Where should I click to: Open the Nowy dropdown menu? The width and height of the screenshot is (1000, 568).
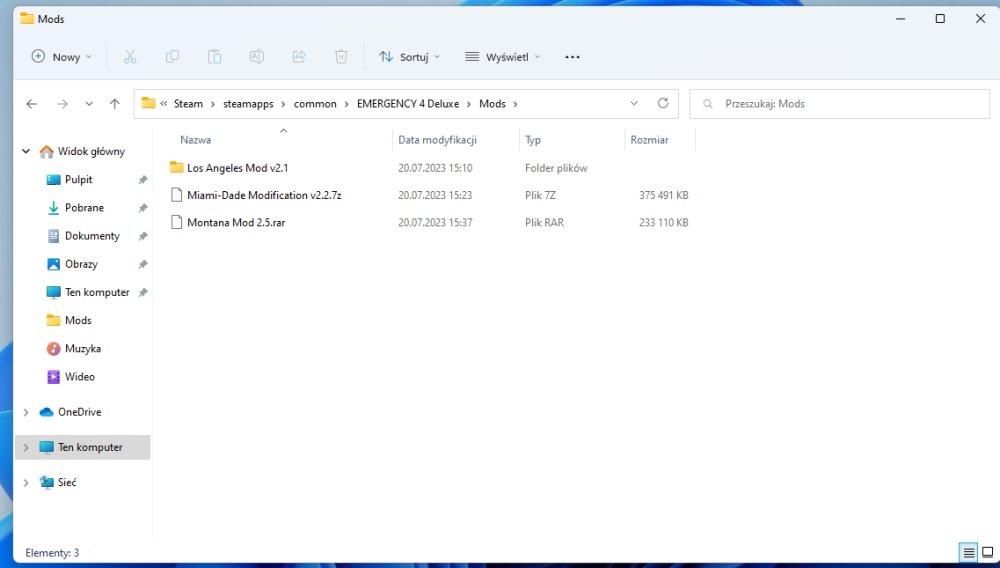click(x=62, y=57)
